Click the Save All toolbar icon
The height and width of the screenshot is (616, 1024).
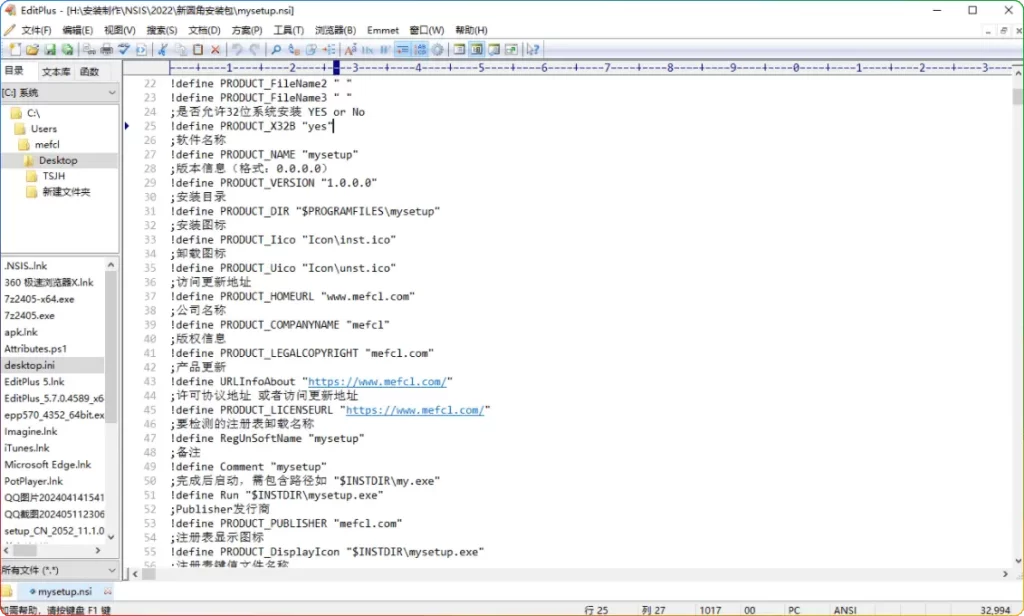67,50
